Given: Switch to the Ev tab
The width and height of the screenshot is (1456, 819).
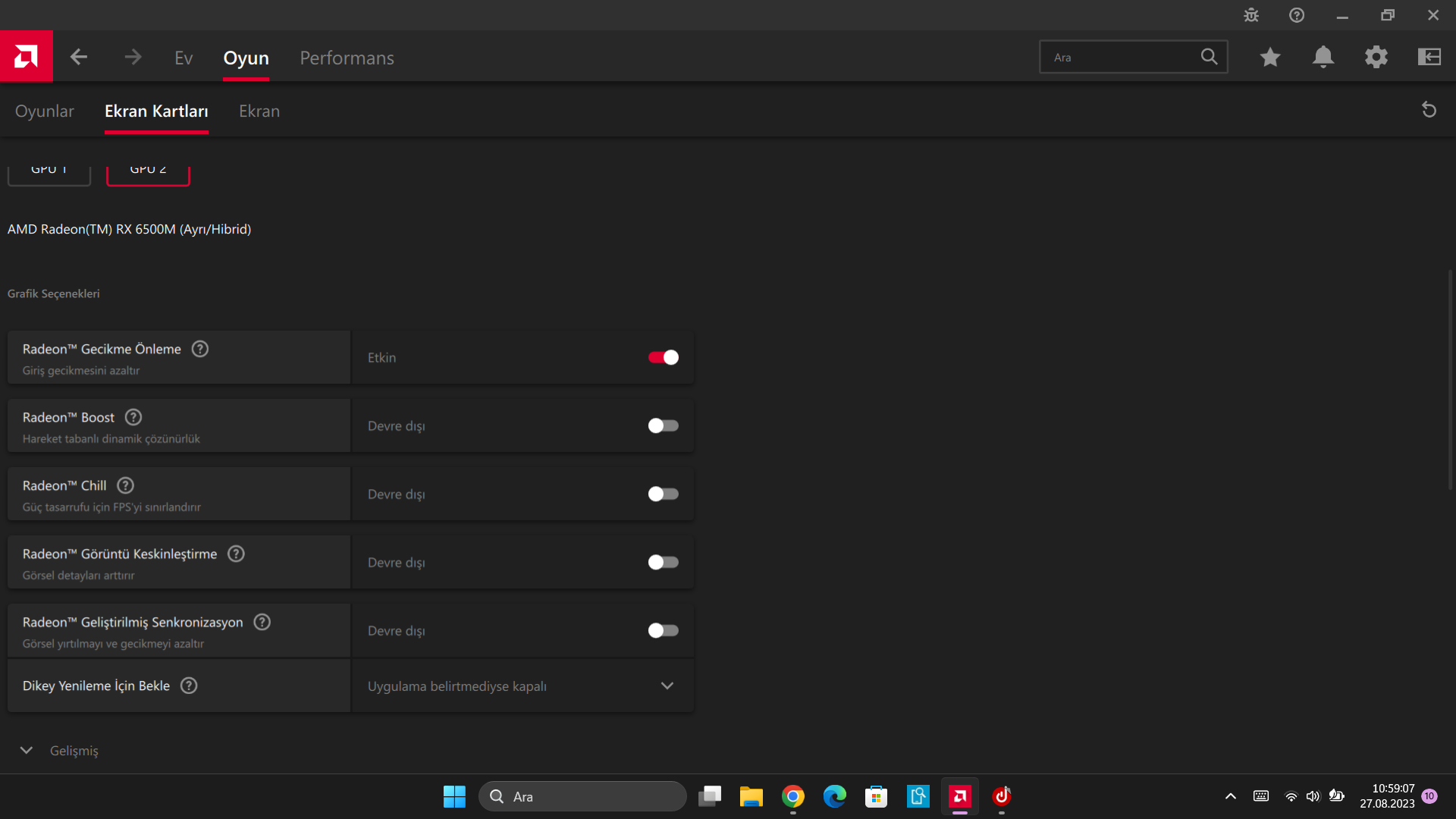Looking at the screenshot, I should tap(184, 58).
